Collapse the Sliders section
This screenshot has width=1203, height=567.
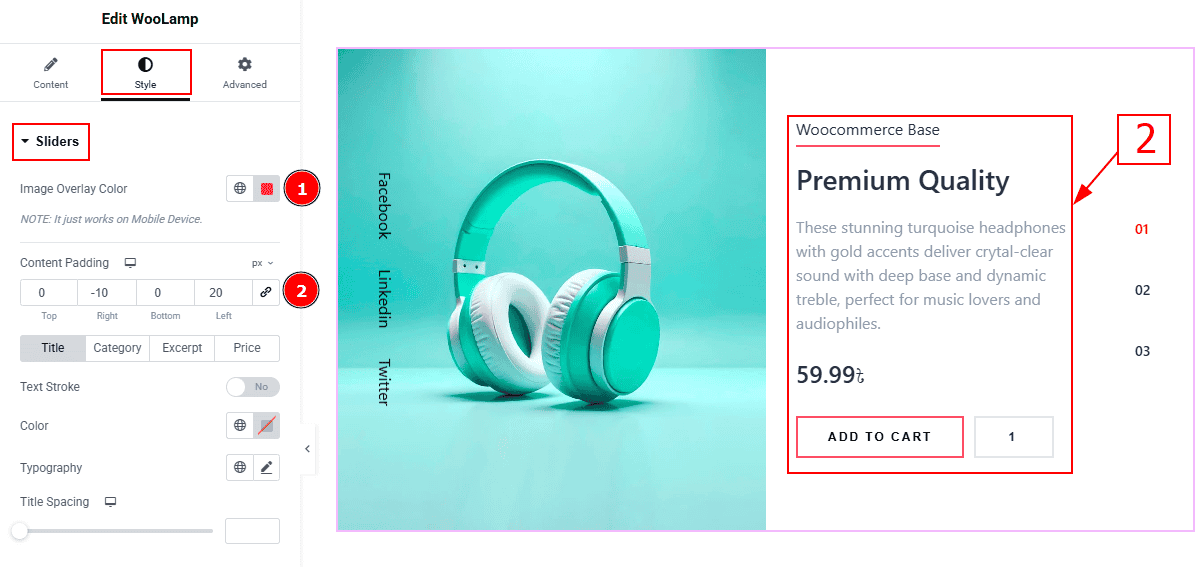[51, 142]
